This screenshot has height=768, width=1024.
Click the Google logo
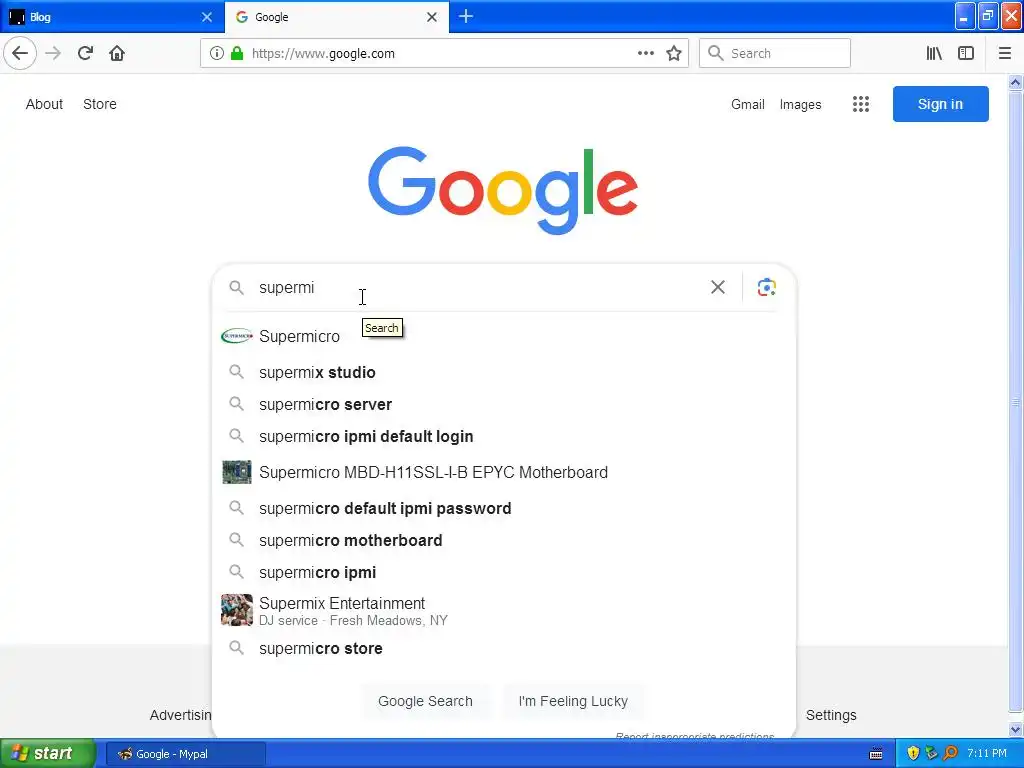pyautogui.click(x=503, y=190)
